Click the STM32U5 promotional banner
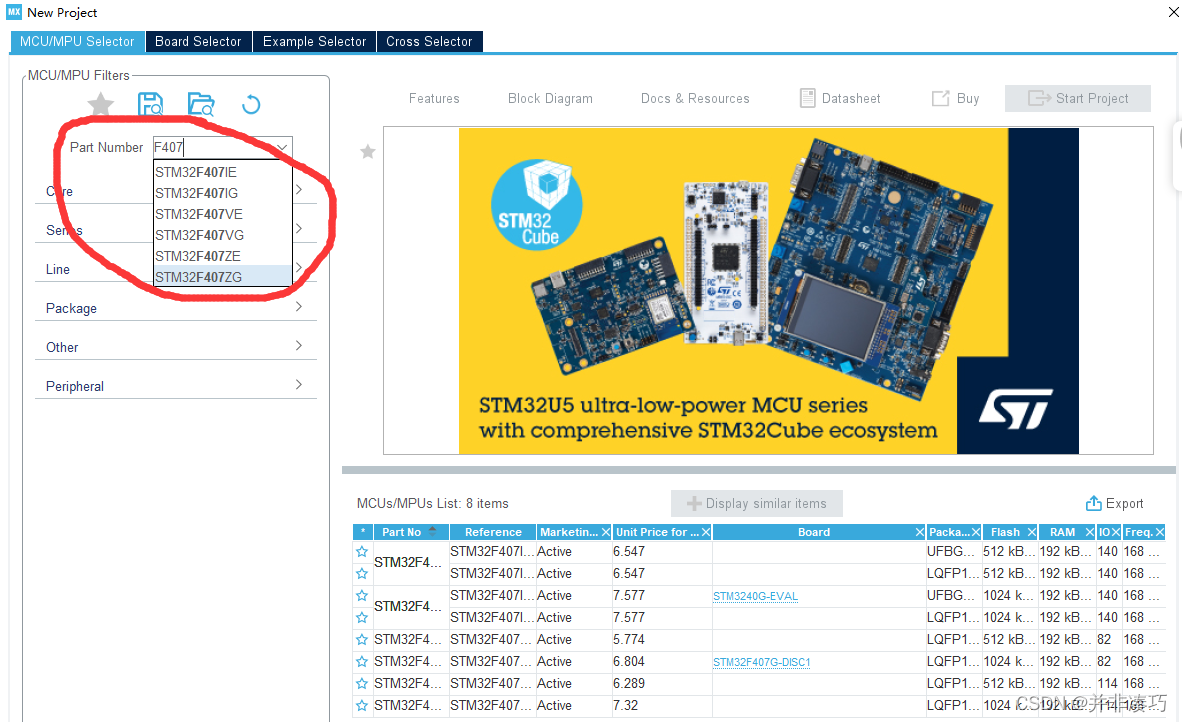The height and width of the screenshot is (722, 1182). click(768, 290)
